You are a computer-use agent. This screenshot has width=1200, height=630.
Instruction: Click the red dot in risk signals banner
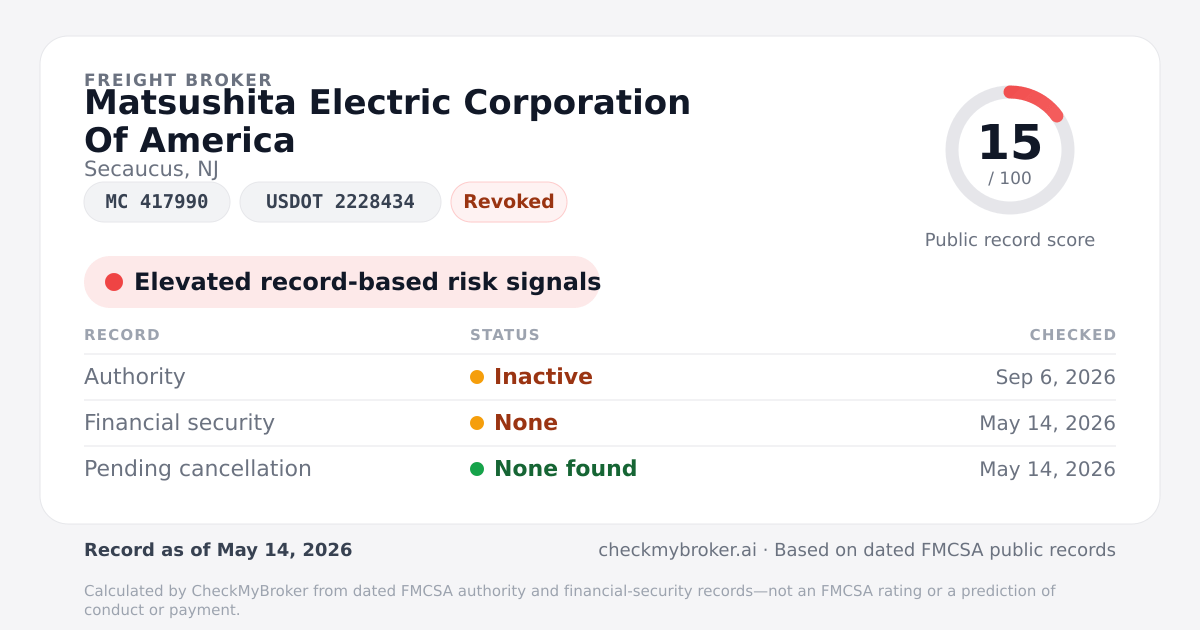click(x=114, y=282)
